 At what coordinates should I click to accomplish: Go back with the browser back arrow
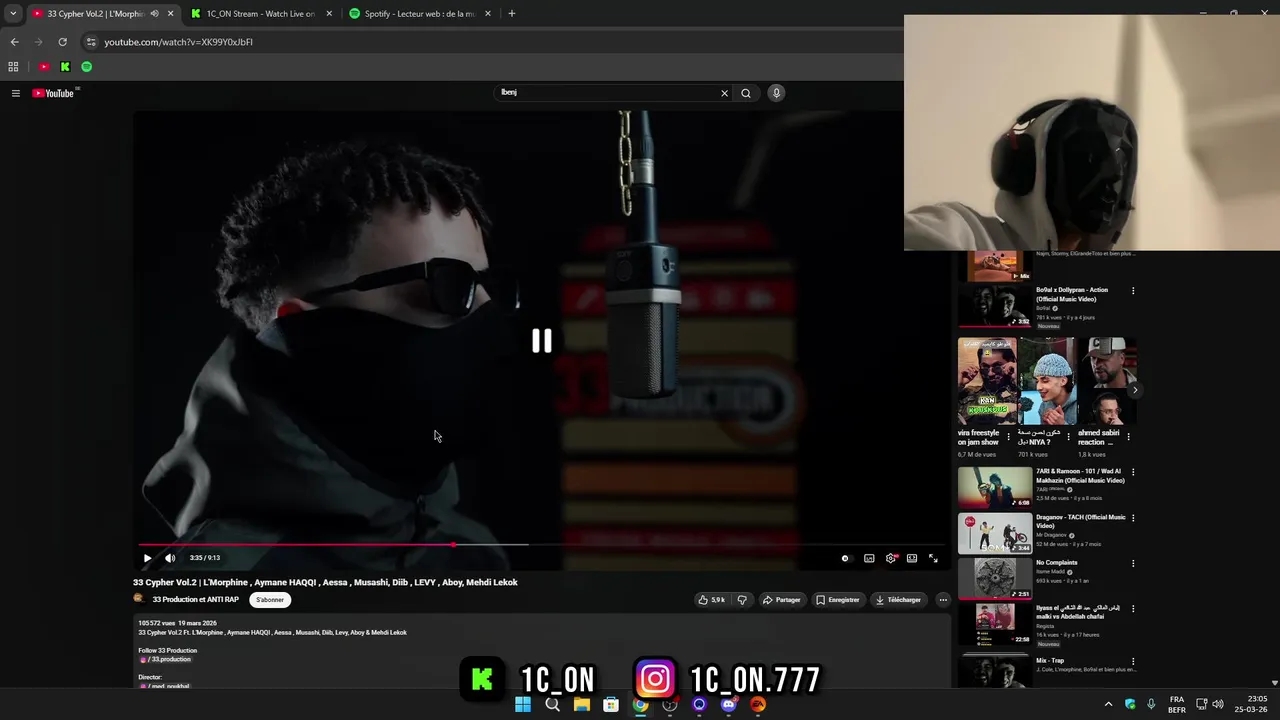[14, 42]
